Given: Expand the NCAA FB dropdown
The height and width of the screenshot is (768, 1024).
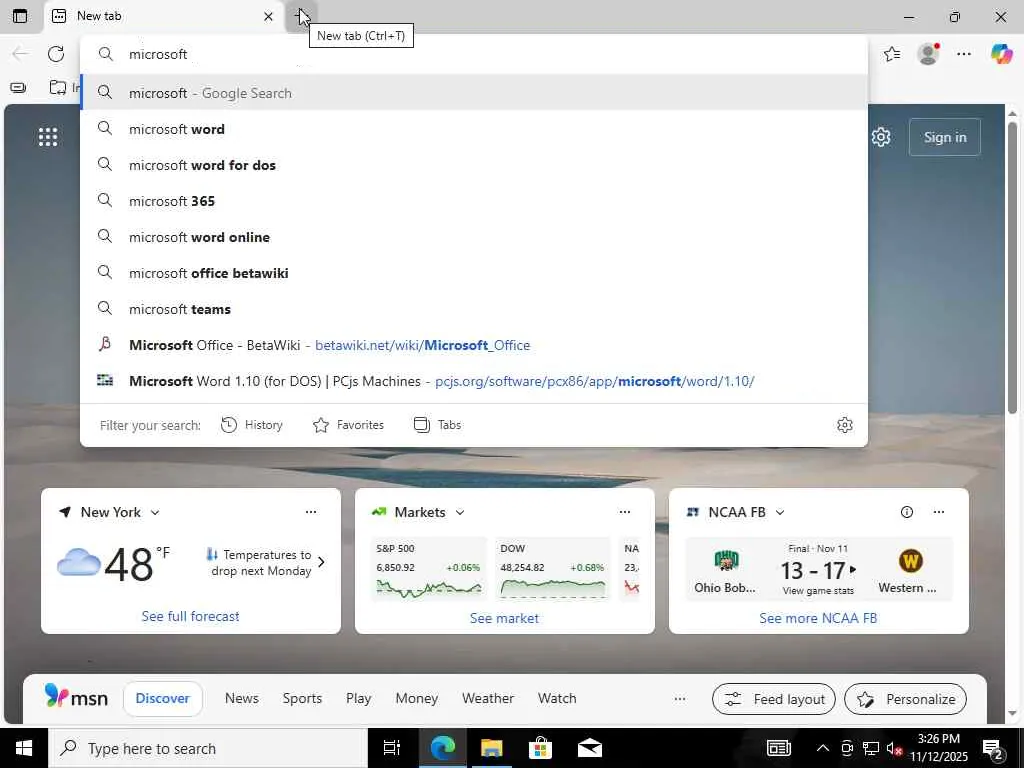Looking at the screenshot, I should coord(780,513).
